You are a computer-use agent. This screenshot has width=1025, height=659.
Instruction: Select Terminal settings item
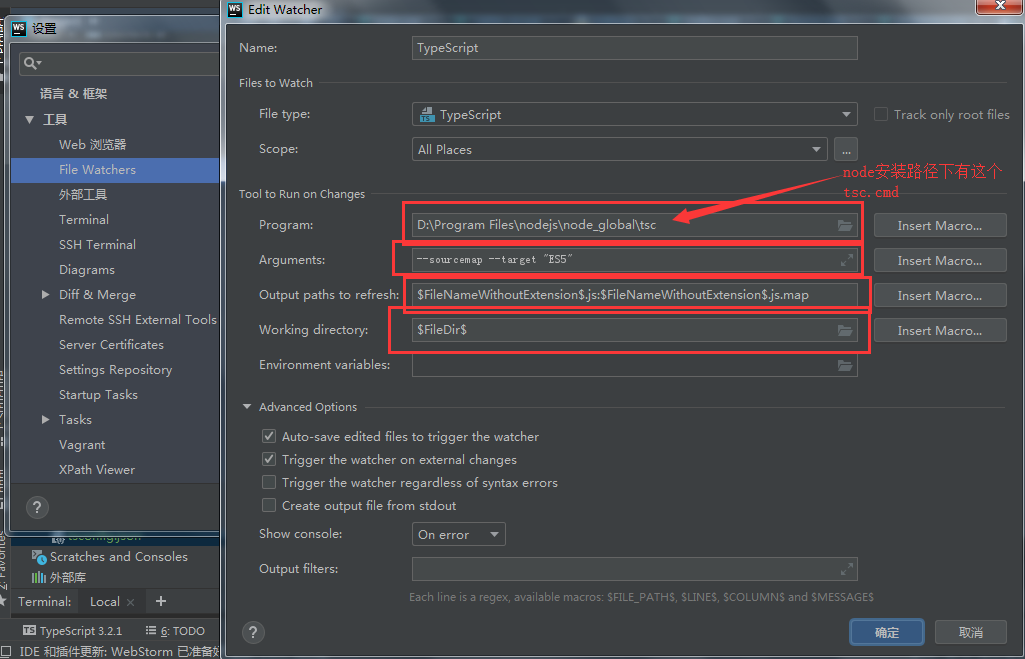(x=115, y=220)
